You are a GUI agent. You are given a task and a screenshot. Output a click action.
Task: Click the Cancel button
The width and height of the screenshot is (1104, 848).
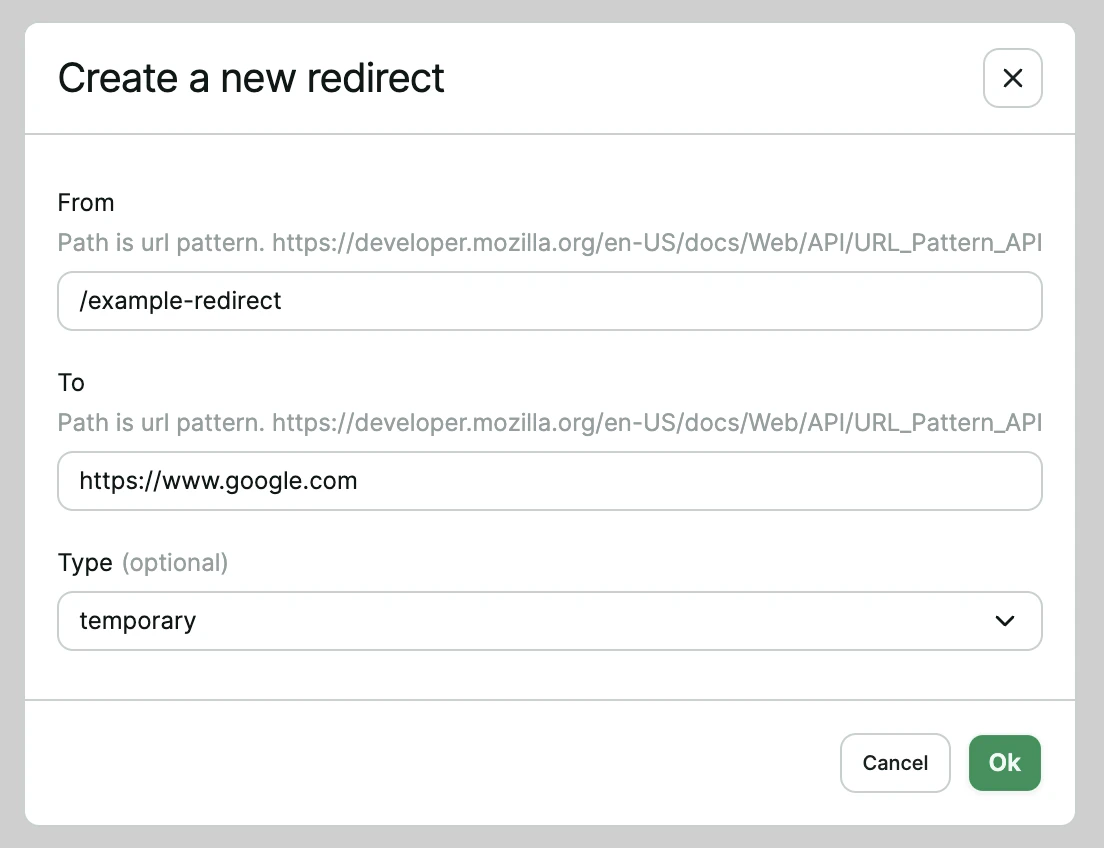pyautogui.click(x=895, y=763)
